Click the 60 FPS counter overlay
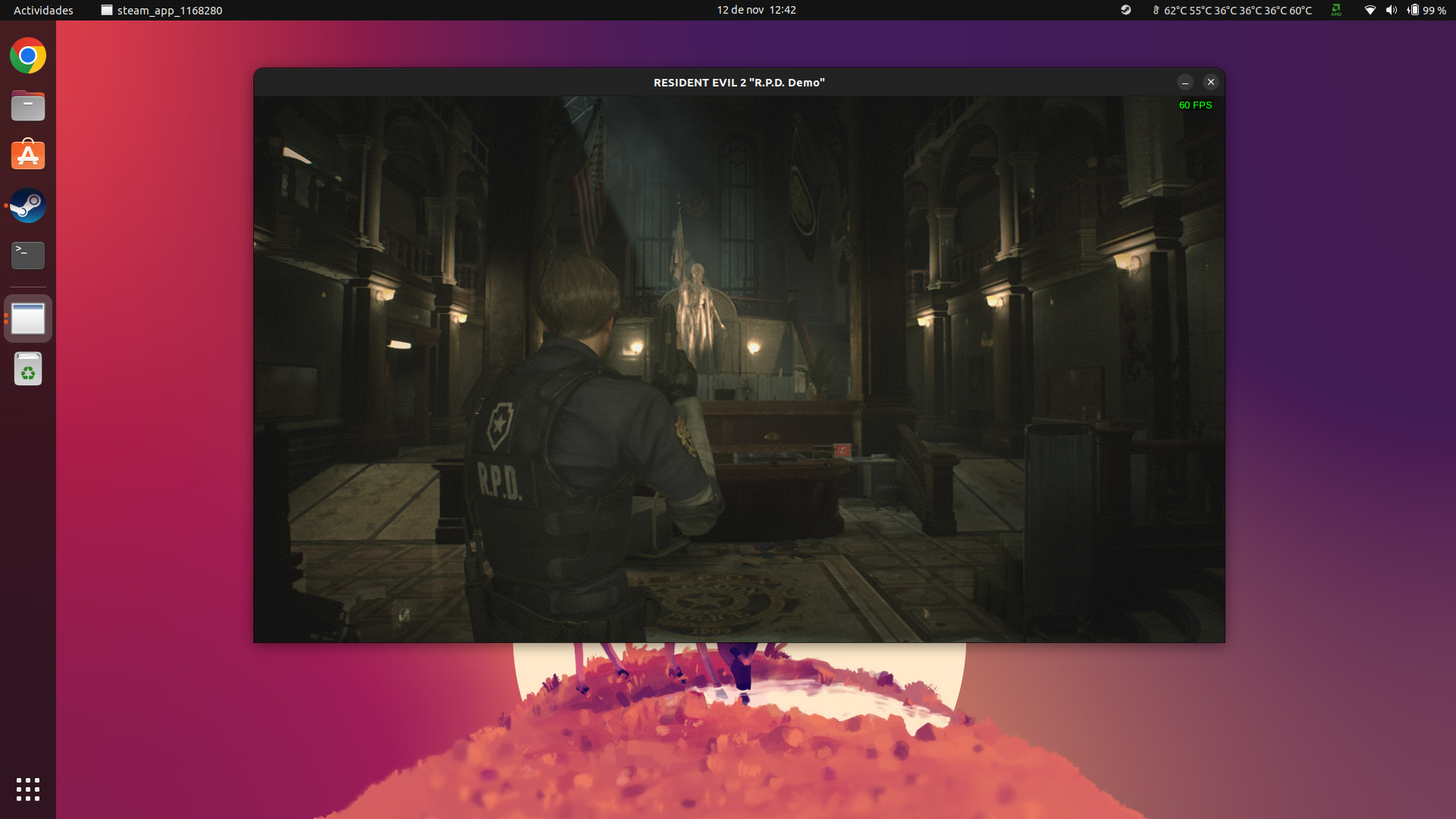 (x=1195, y=105)
